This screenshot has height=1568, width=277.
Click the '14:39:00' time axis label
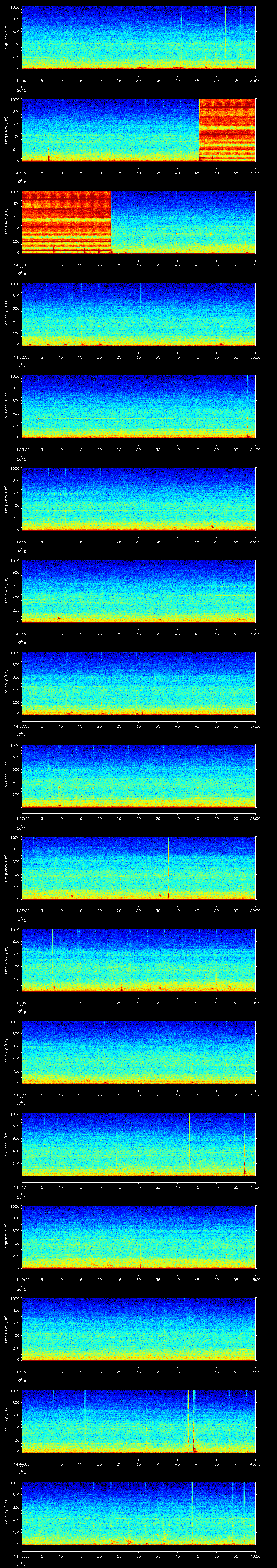(x=21, y=1003)
